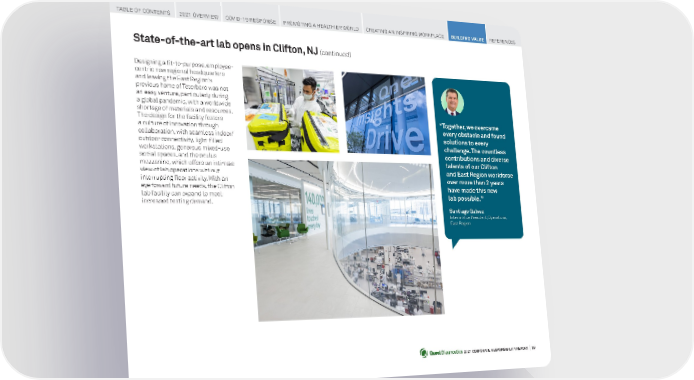The image size is (694, 380).
Task: Open the Creating an Inspiring Workplace tab
Action: tap(405, 32)
